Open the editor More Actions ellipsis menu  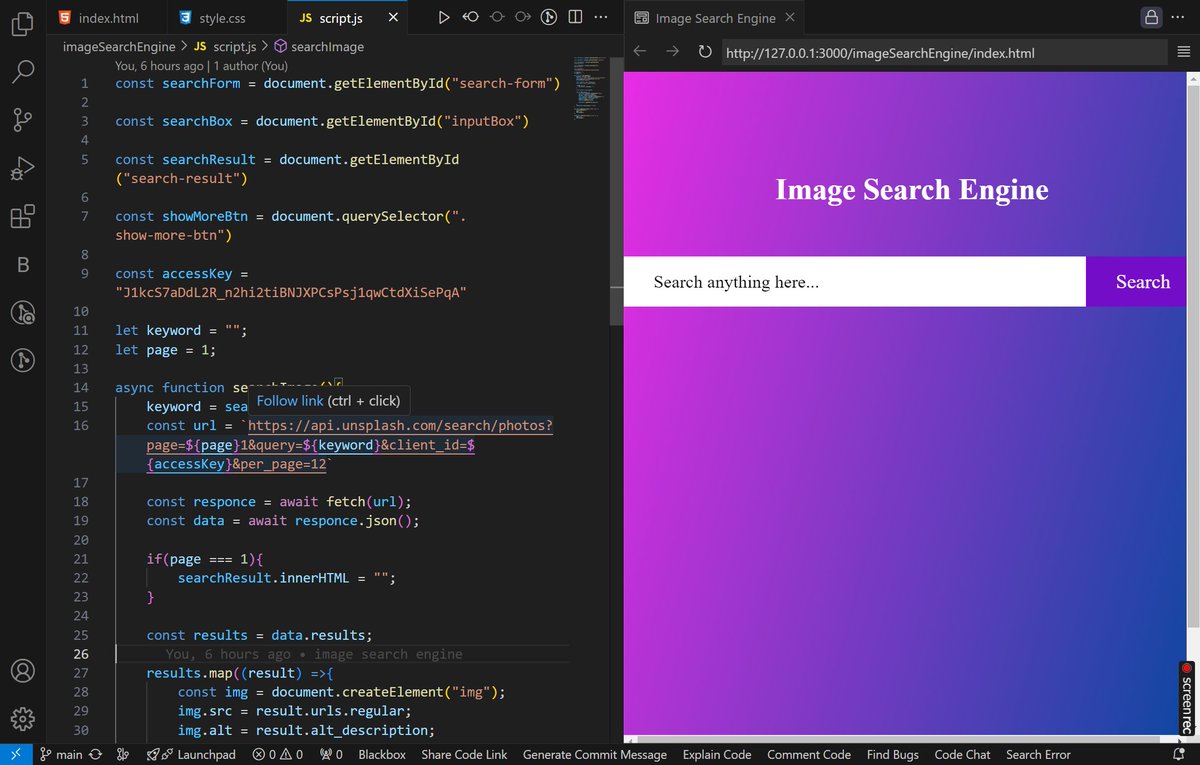click(x=600, y=17)
